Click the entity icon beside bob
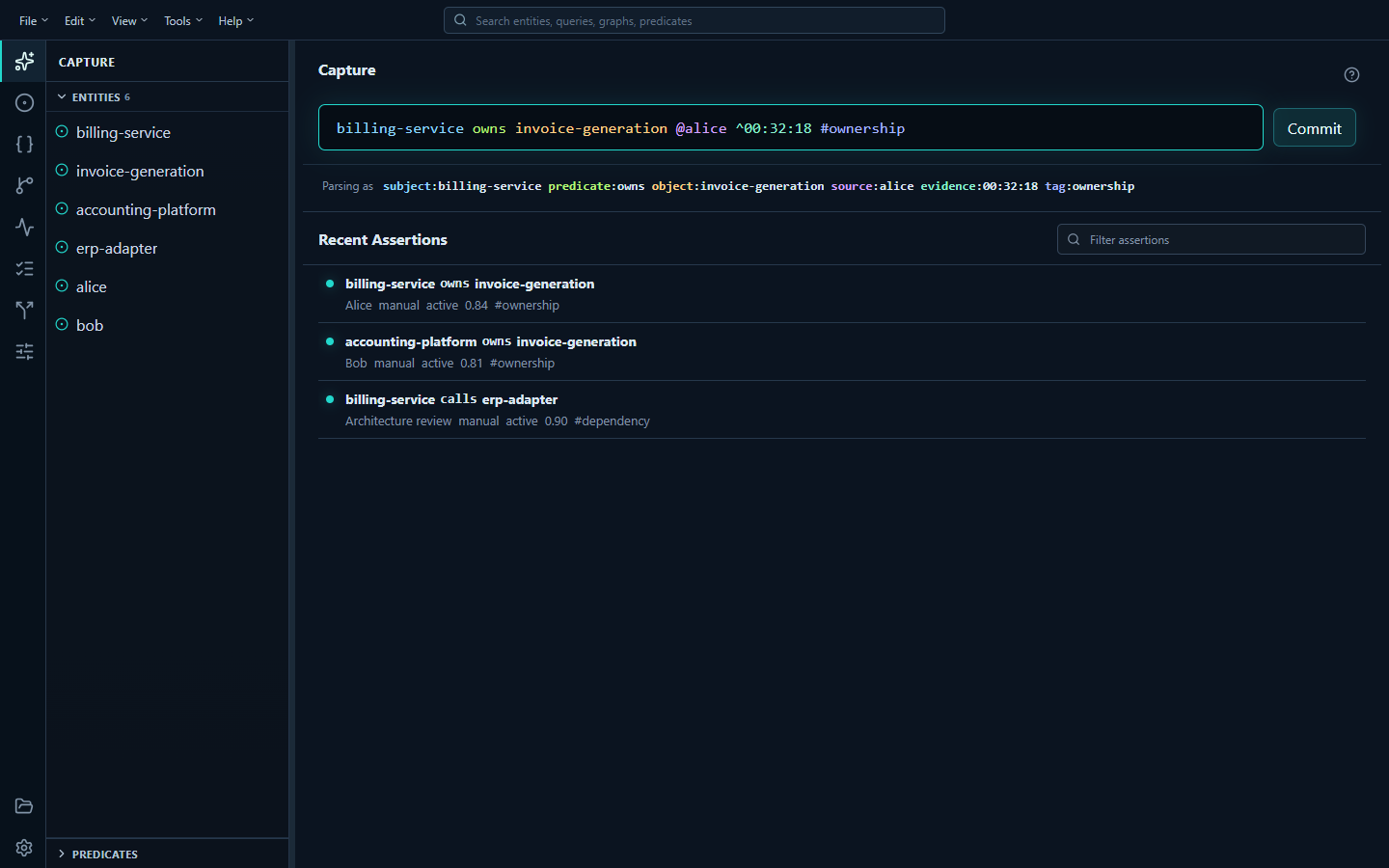1389x868 pixels. point(62,325)
